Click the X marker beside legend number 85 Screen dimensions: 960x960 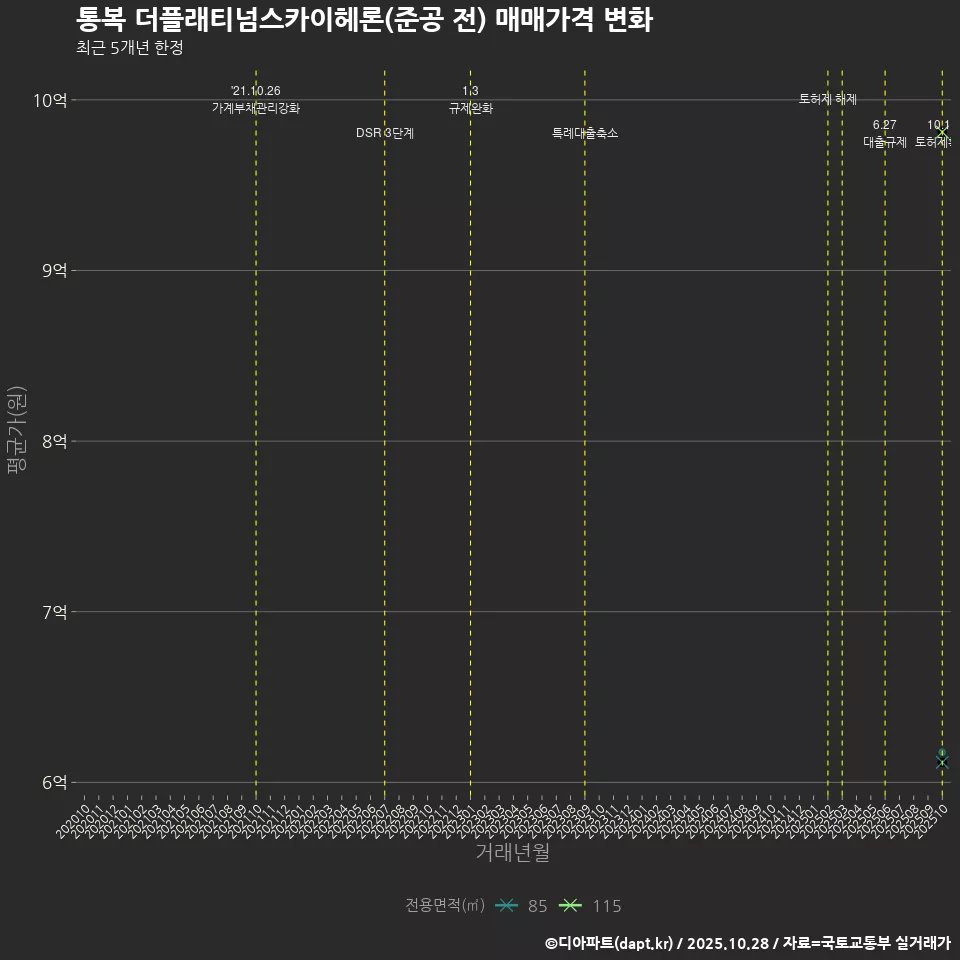click(506, 905)
